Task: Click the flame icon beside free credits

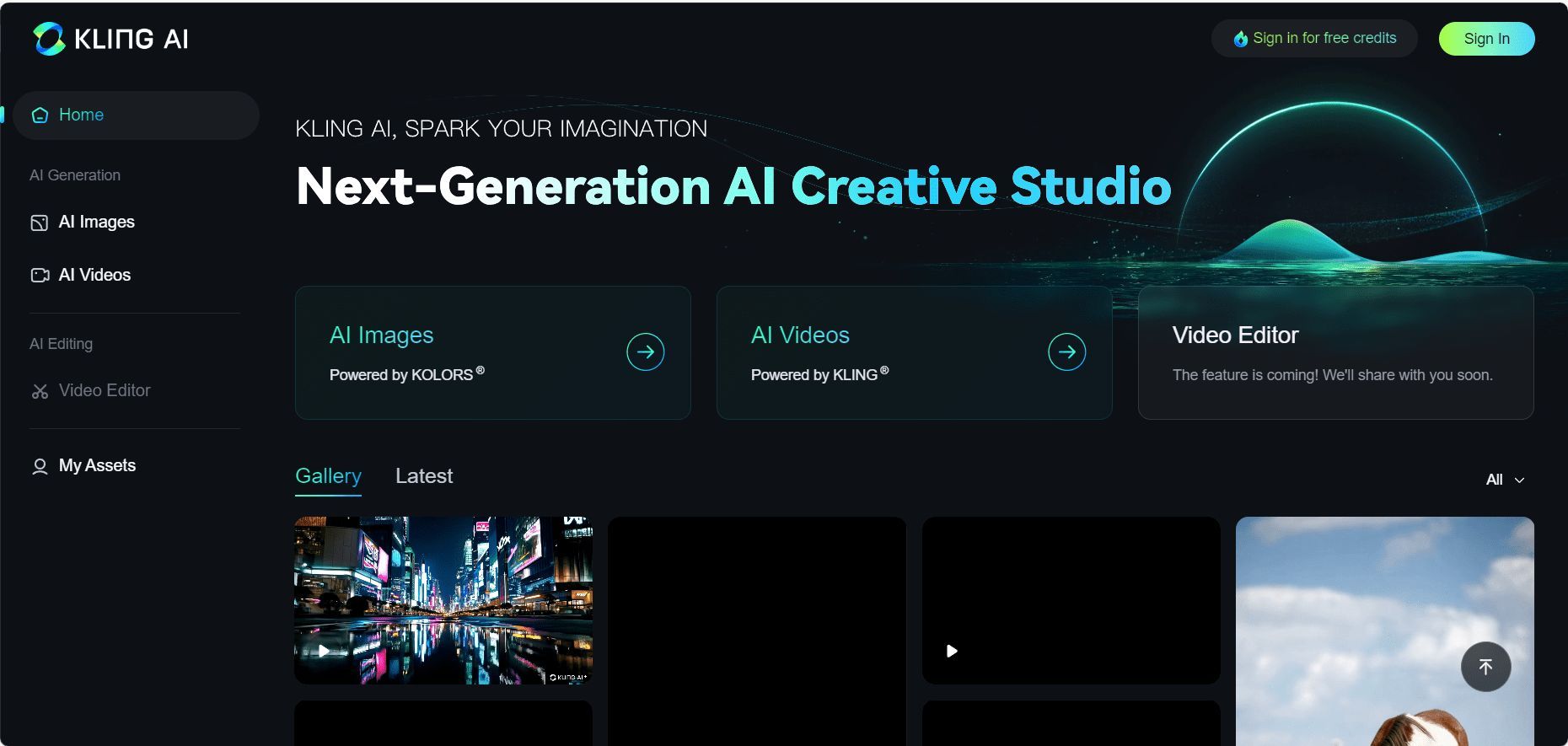Action: (x=1241, y=39)
